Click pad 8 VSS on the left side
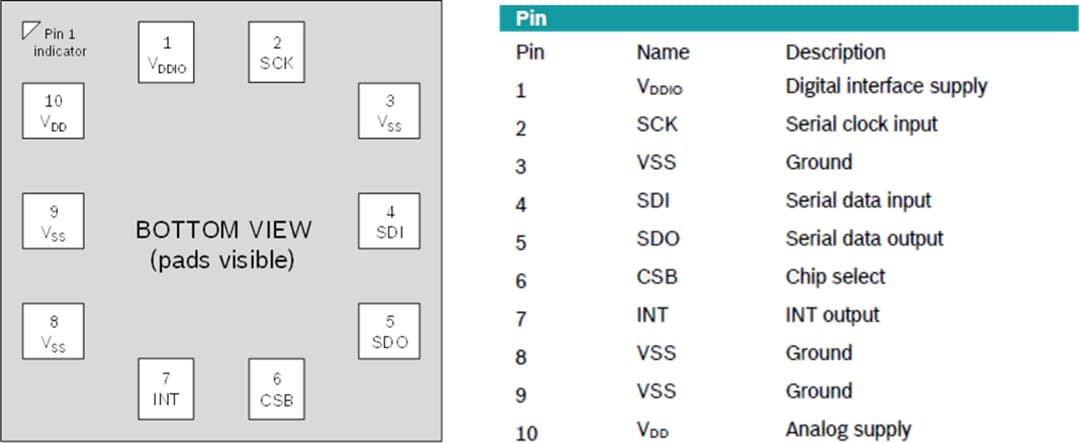Viewport: 1080px width, 443px height. coord(53,332)
